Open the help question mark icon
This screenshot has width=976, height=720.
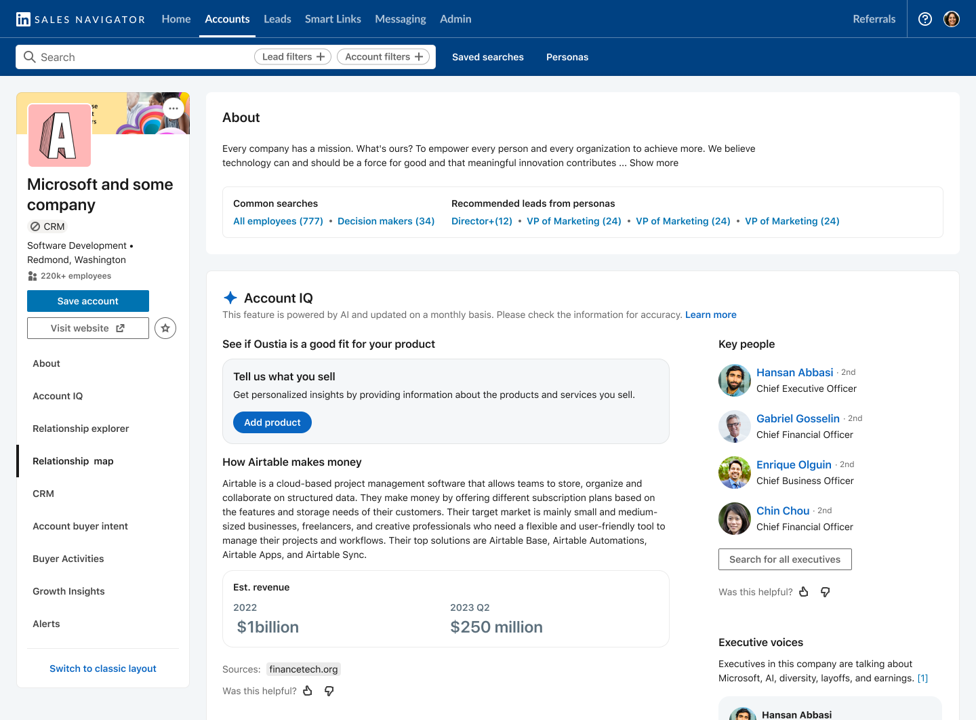(x=925, y=19)
